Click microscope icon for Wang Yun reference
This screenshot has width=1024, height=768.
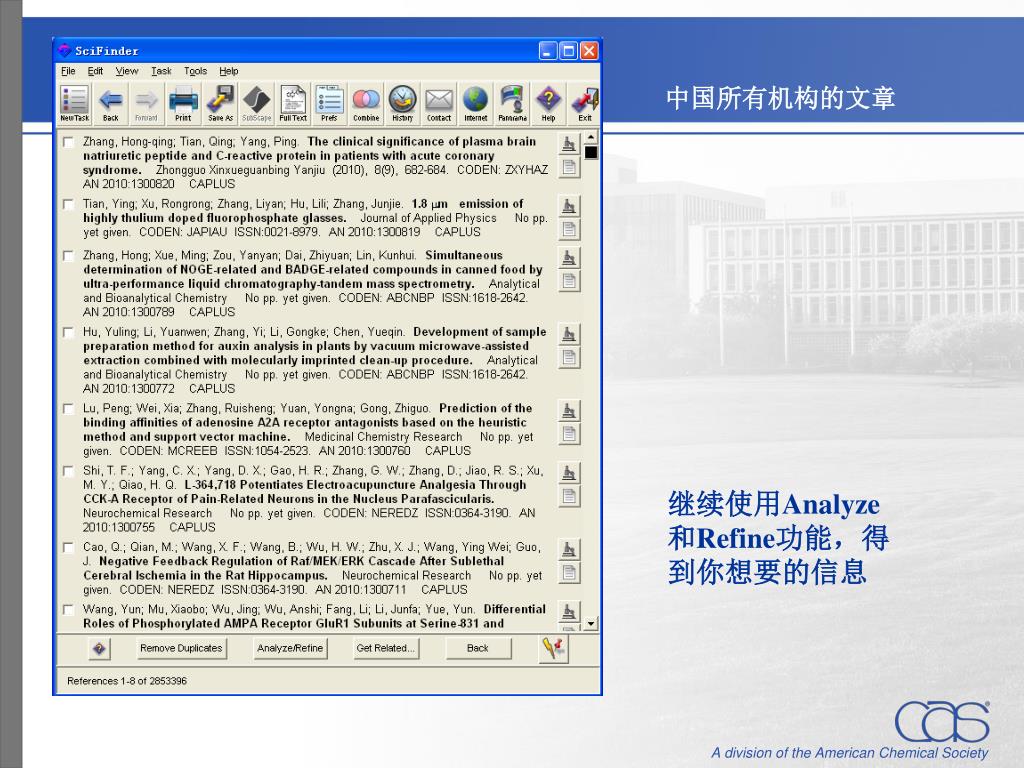569,612
